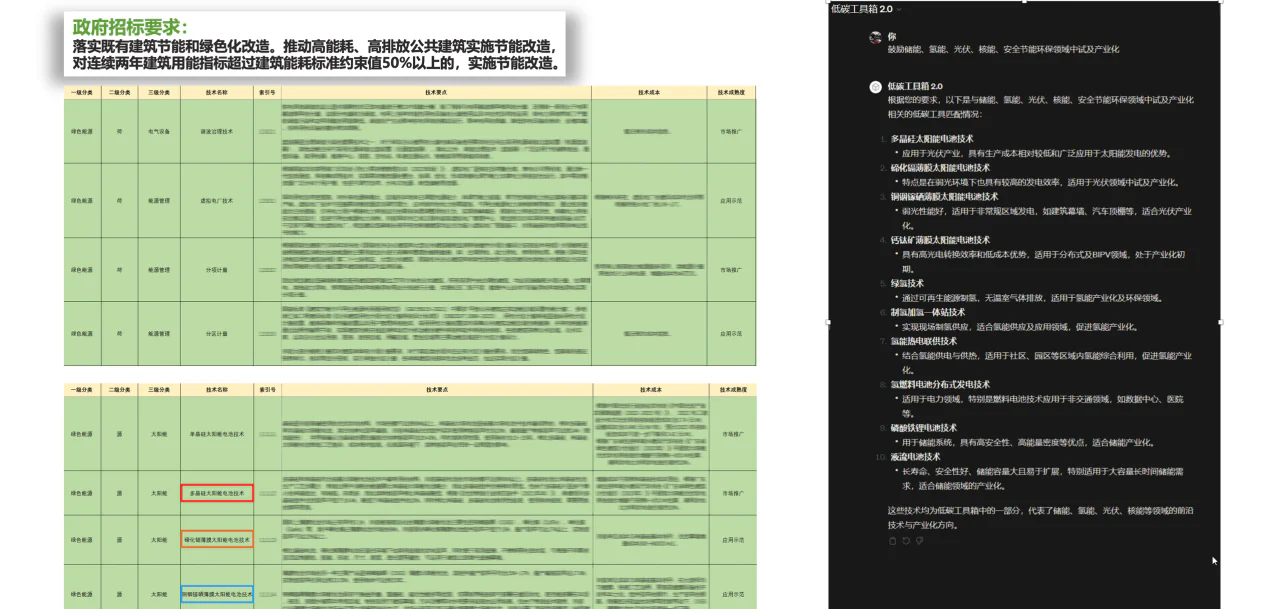
Task: Click the 碲化镉薄膜太阳能电池技术 table cell
Action: tap(217, 539)
